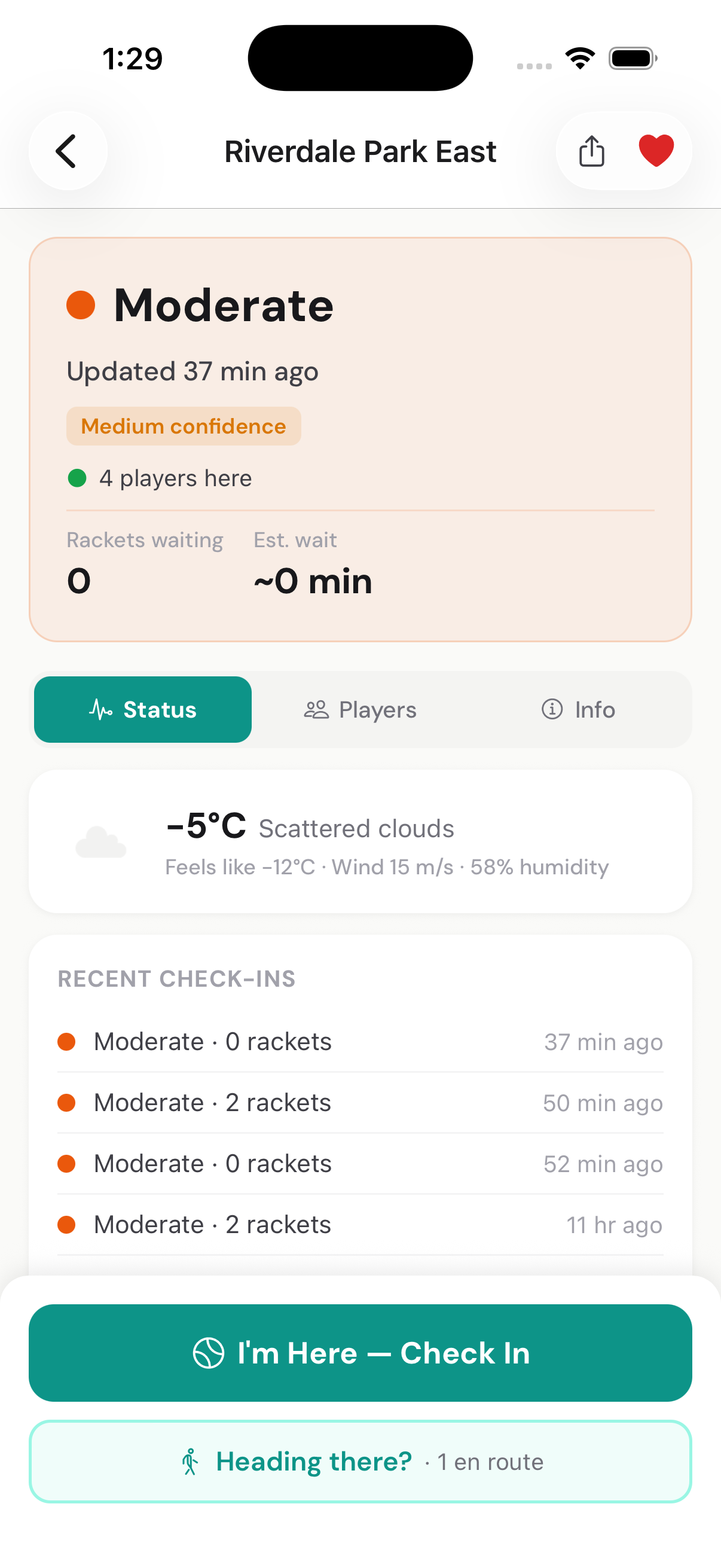Tap the back chevron button
The height and width of the screenshot is (1568, 721).
68,151
